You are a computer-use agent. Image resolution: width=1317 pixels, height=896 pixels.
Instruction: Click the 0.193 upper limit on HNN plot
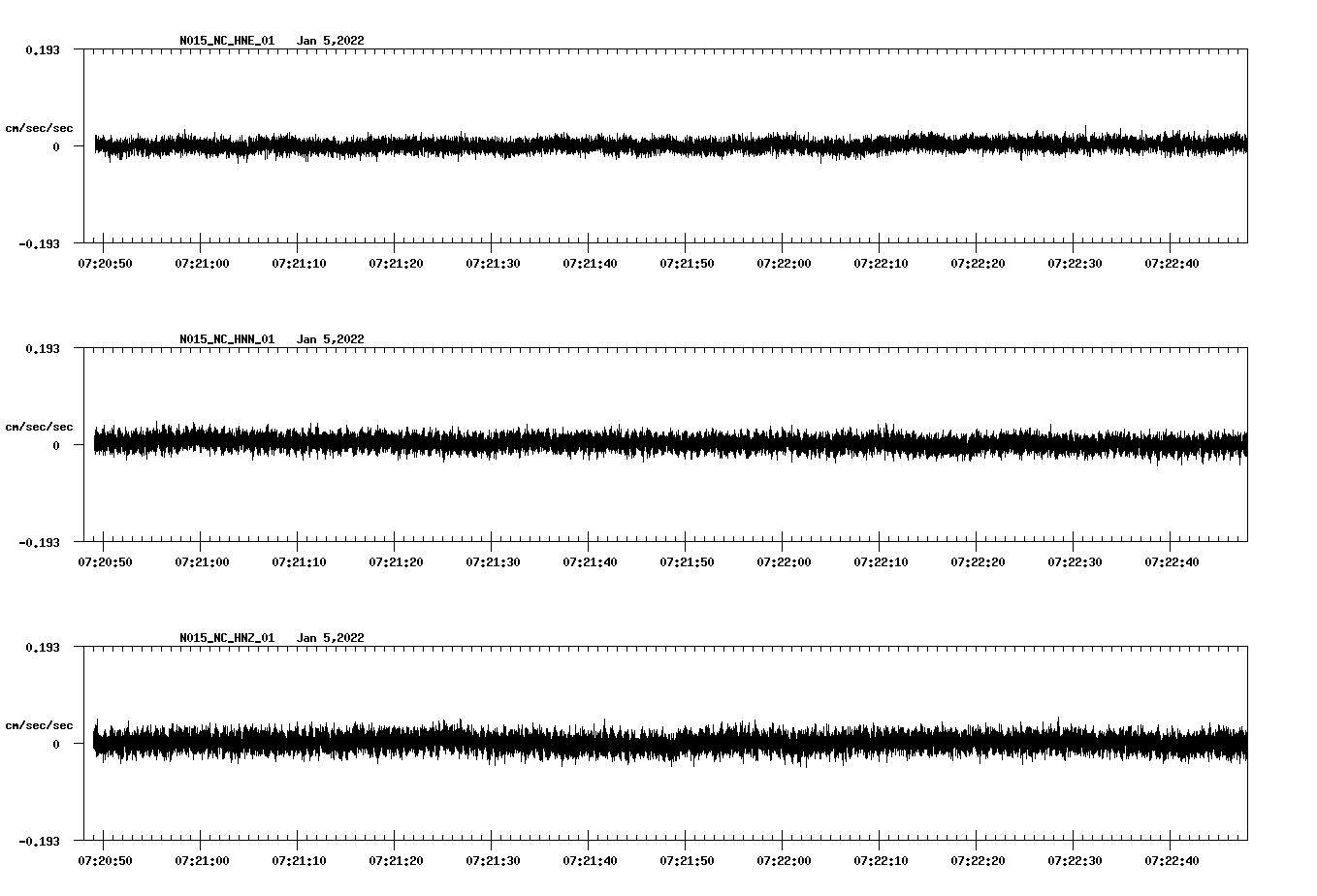[42, 348]
